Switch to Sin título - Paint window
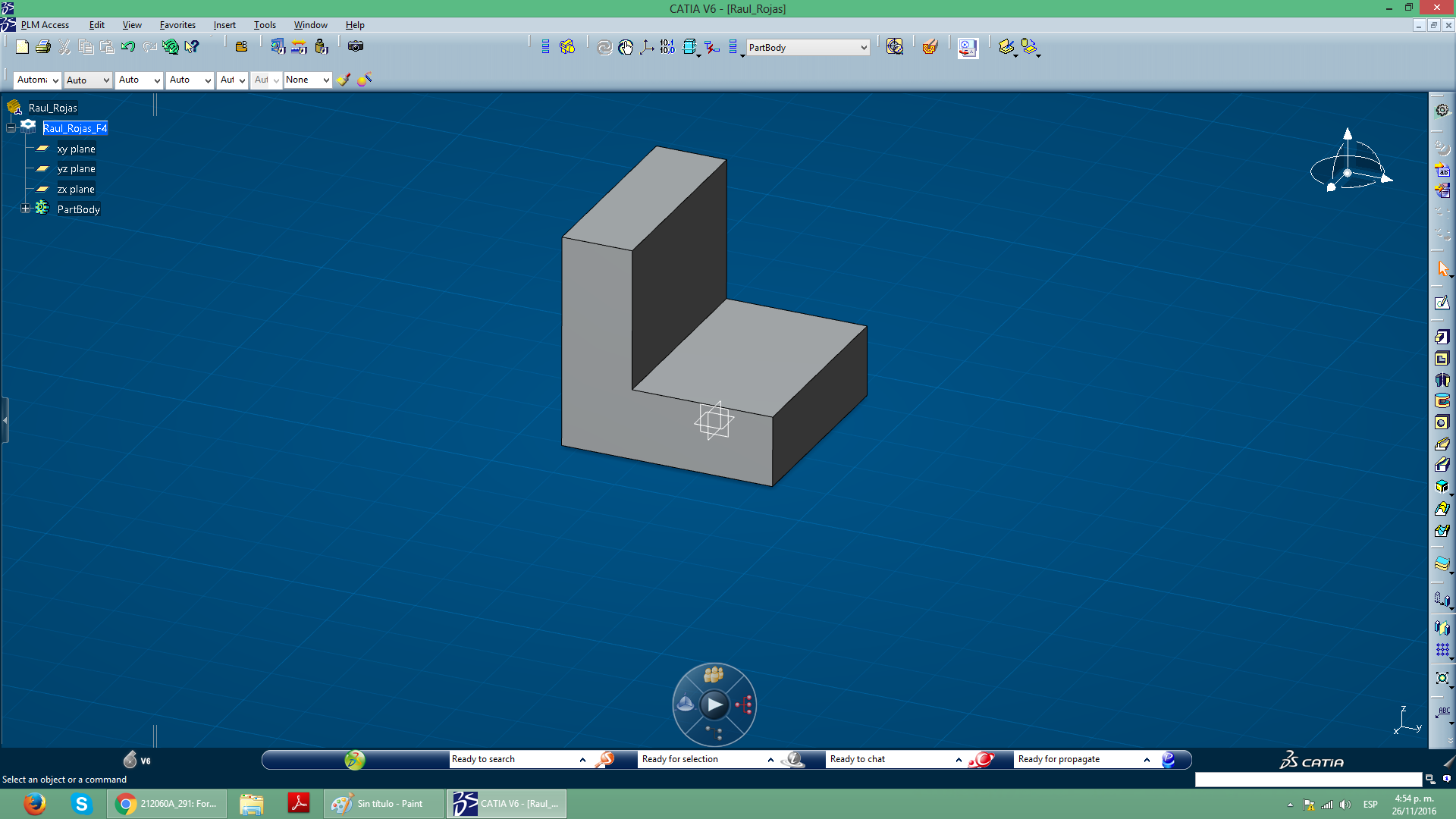This screenshot has width=1456, height=819. coord(384,804)
